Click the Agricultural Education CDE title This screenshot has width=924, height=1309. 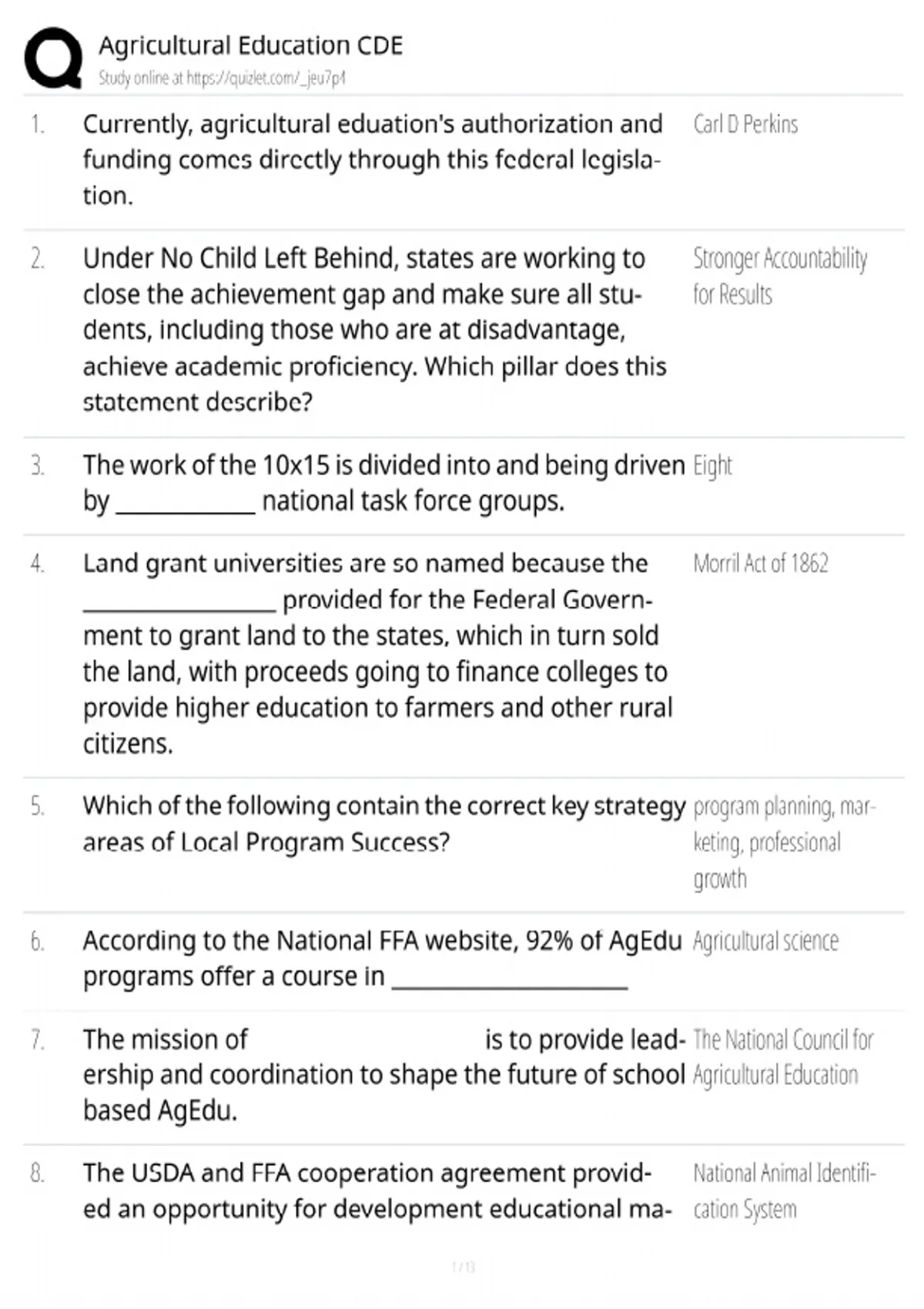(x=250, y=45)
